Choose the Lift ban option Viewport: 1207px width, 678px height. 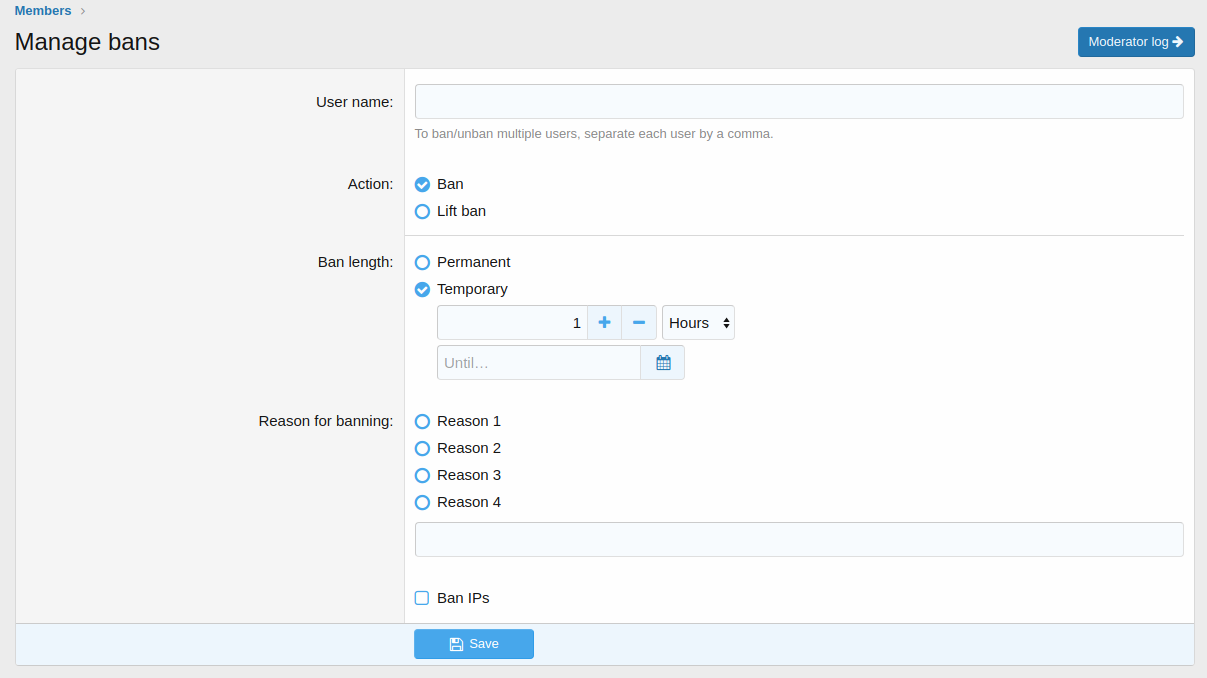pyautogui.click(x=423, y=211)
